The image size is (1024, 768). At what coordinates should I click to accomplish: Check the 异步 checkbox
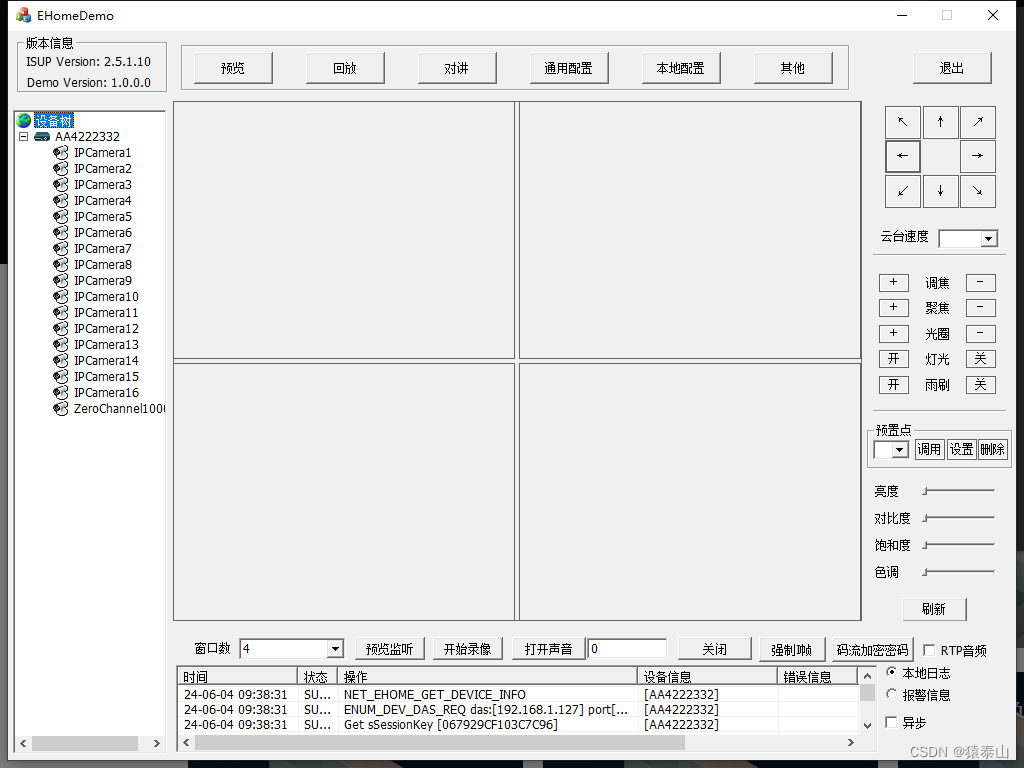pyautogui.click(x=891, y=722)
